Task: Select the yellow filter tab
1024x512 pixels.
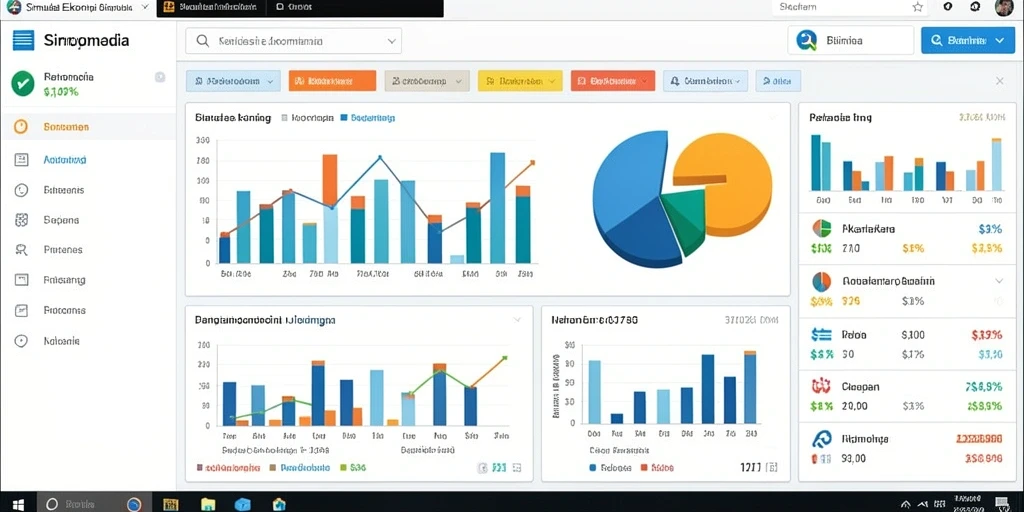Action: point(520,81)
